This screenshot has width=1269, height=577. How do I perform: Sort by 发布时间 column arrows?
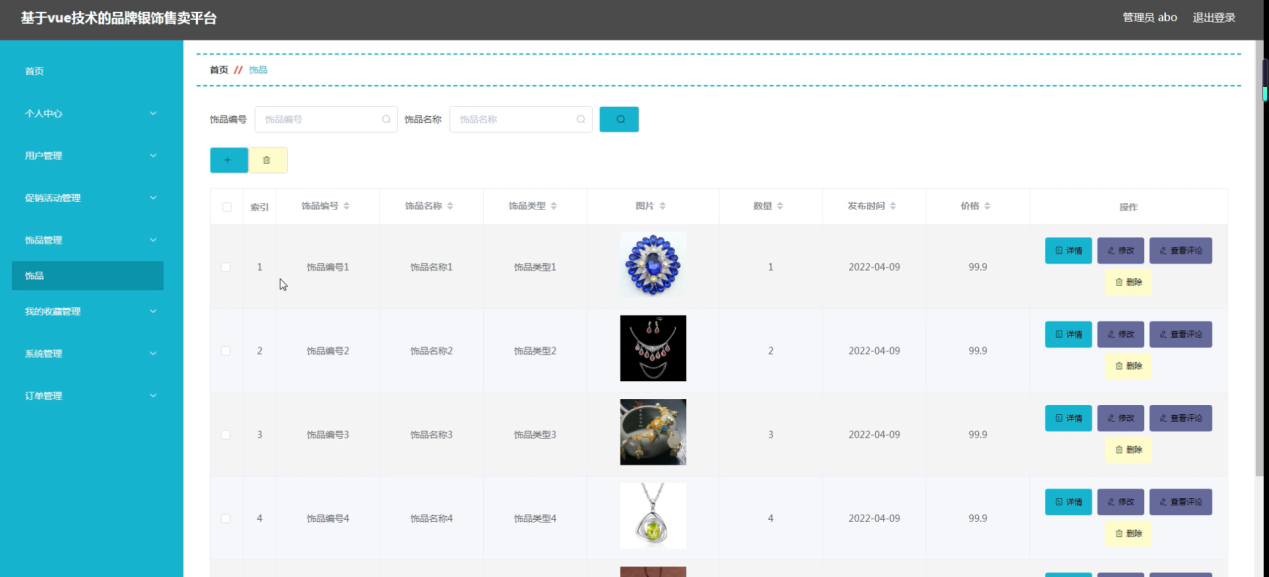pos(892,206)
